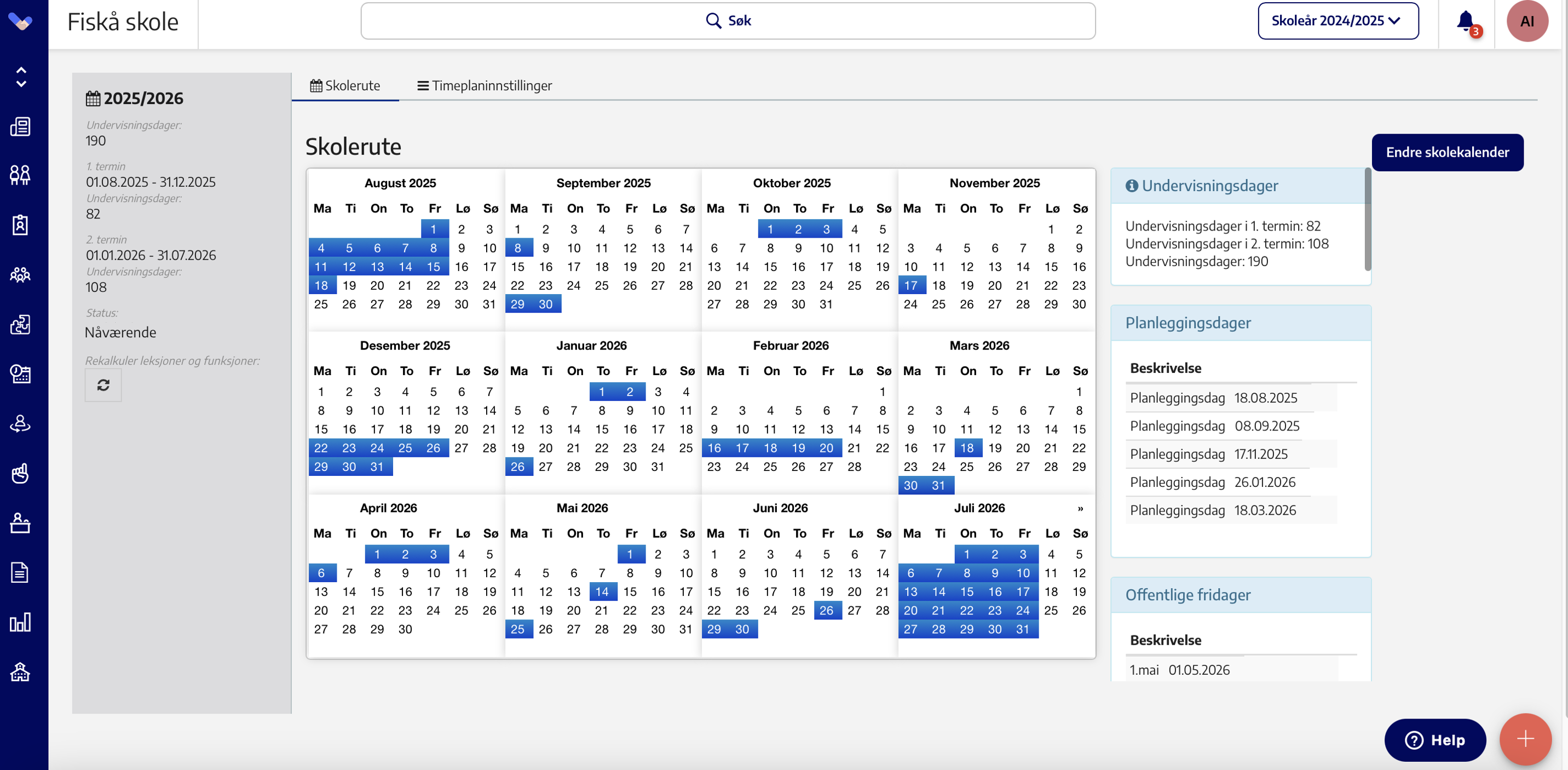
Task: Select 8 September 2025 planning day
Action: point(518,248)
